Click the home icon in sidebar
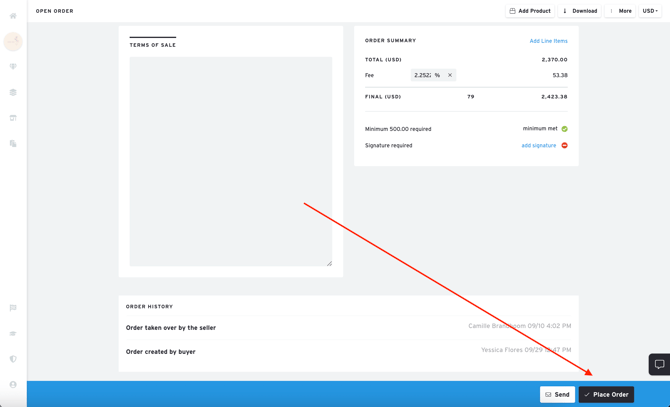Image resolution: width=670 pixels, height=407 pixels. [13, 16]
